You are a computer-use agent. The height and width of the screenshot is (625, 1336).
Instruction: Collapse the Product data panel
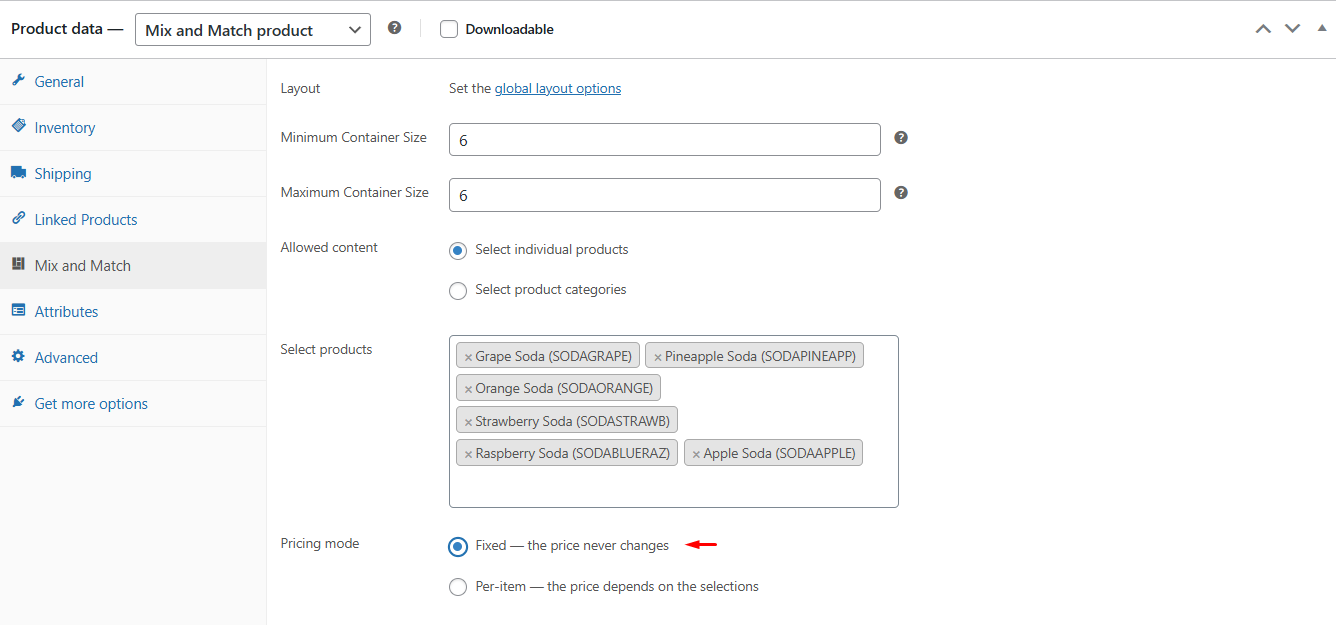(1322, 29)
